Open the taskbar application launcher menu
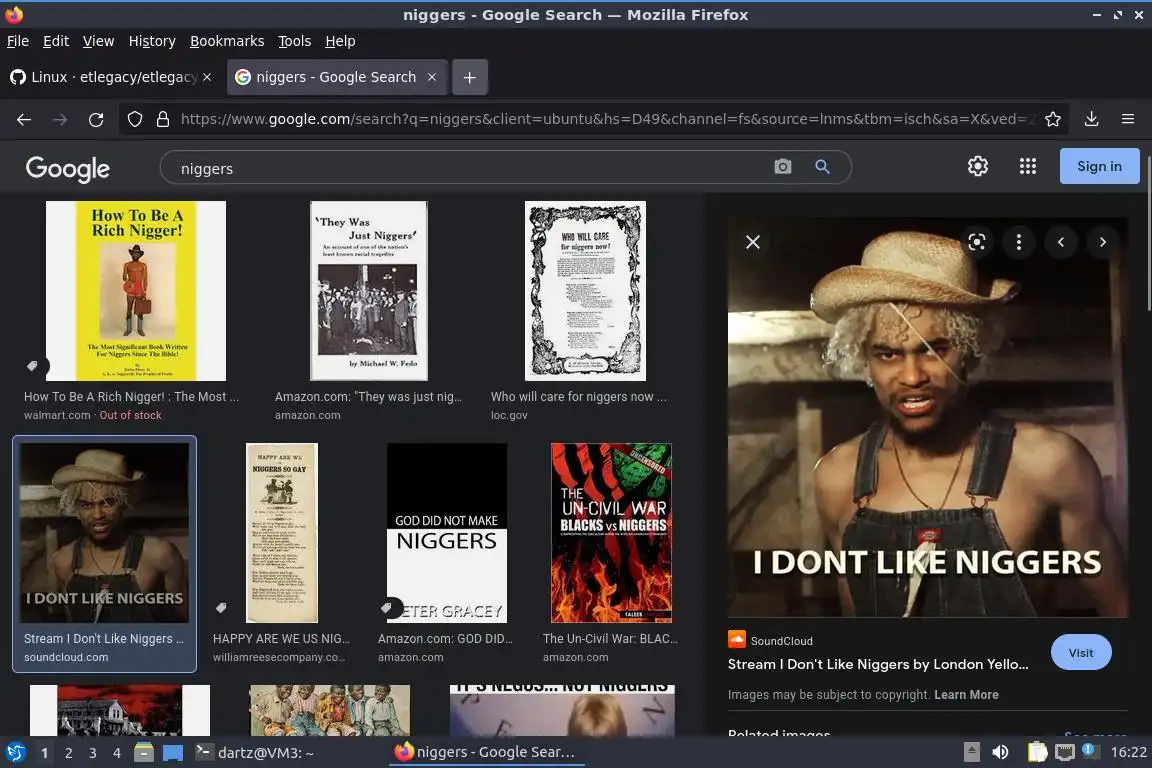Image resolution: width=1152 pixels, height=768 pixels. coord(15,752)
